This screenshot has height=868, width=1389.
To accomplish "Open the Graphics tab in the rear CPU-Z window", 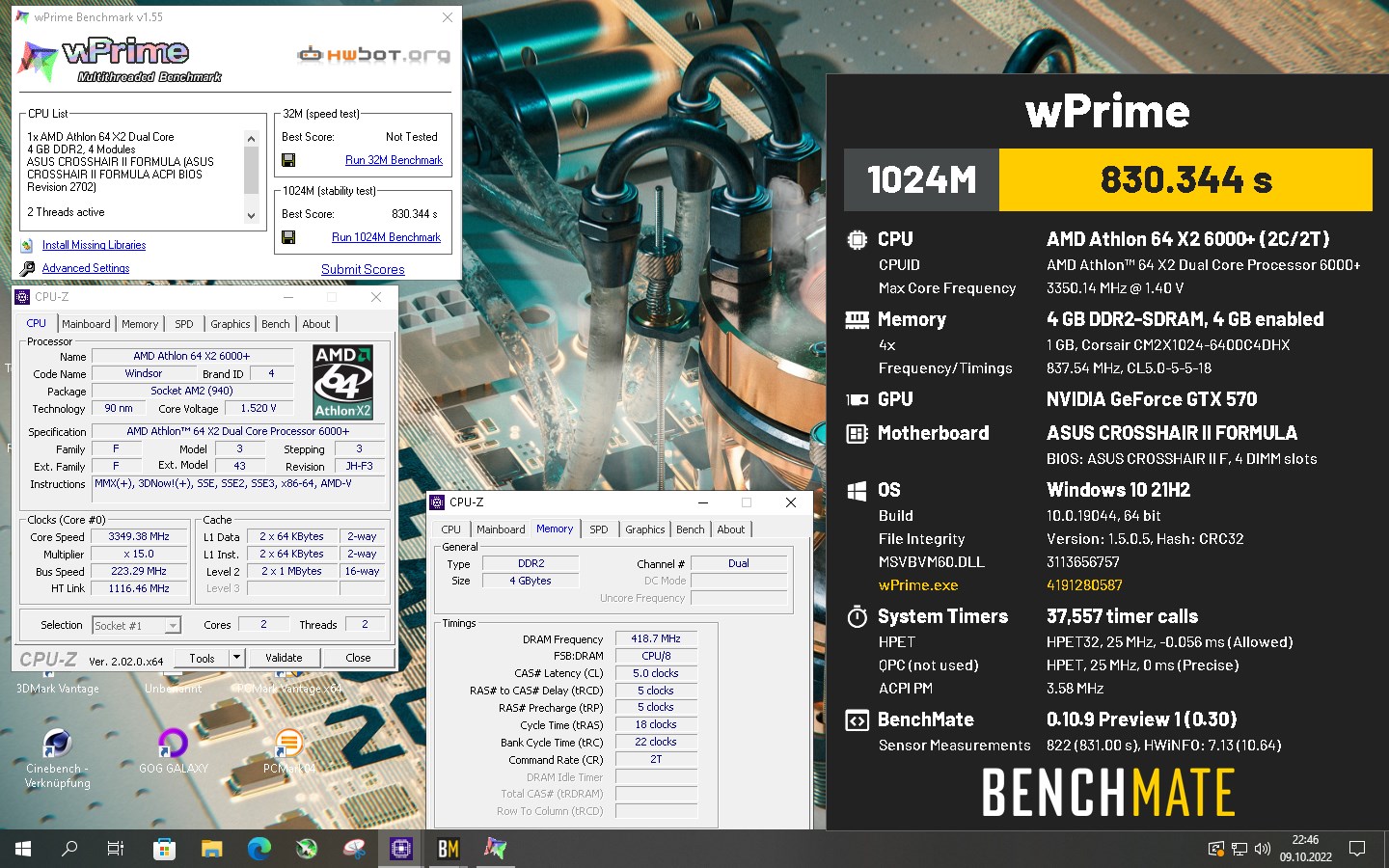I will click(231, 324).
